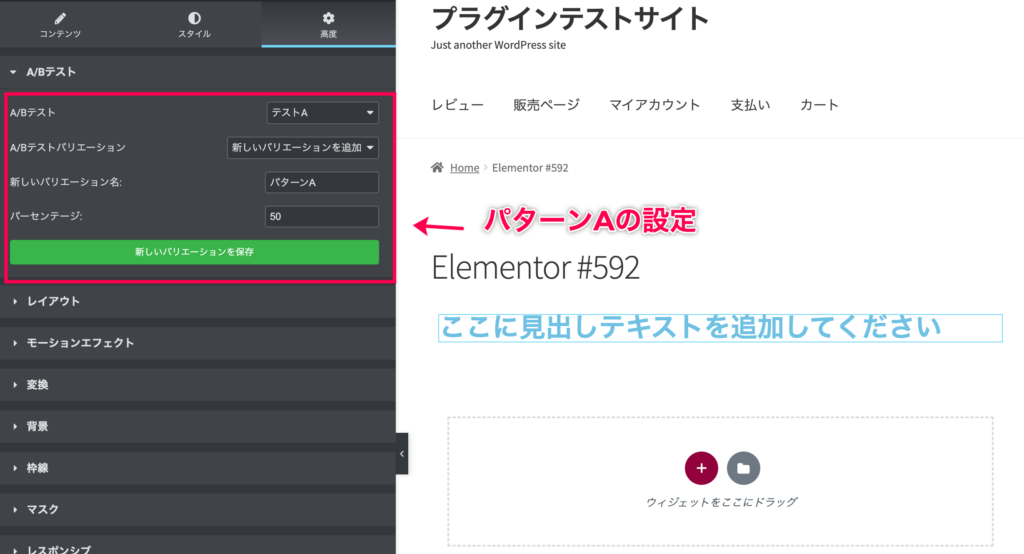Click the gray folder template button

[743, 468]
